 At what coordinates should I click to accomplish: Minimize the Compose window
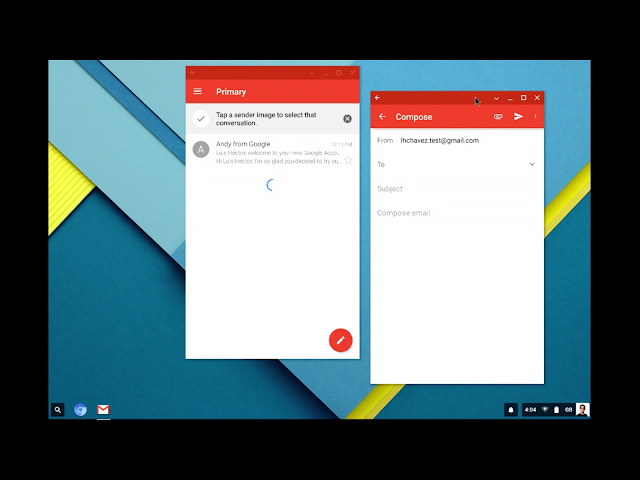pyautogui.click(x=510, y=98)
